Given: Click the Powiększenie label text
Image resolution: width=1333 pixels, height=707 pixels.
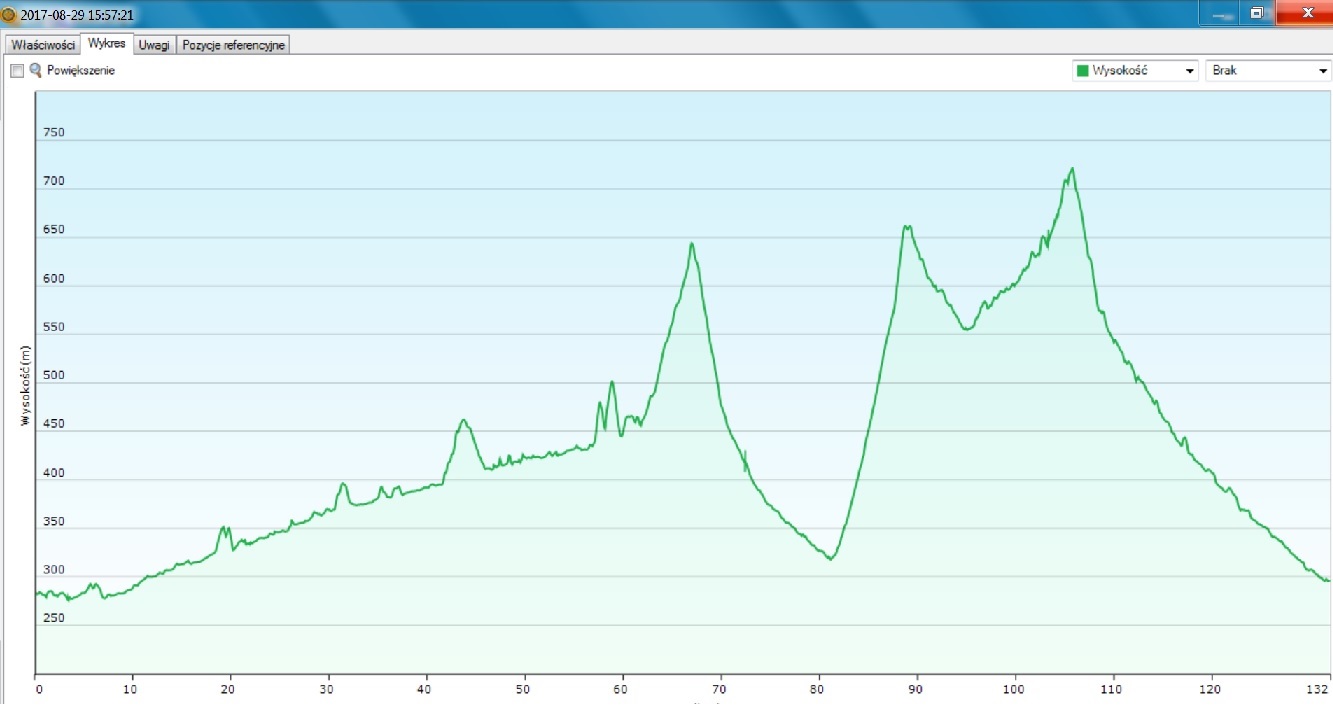Looking at the screenshot, I should point(81,71).
